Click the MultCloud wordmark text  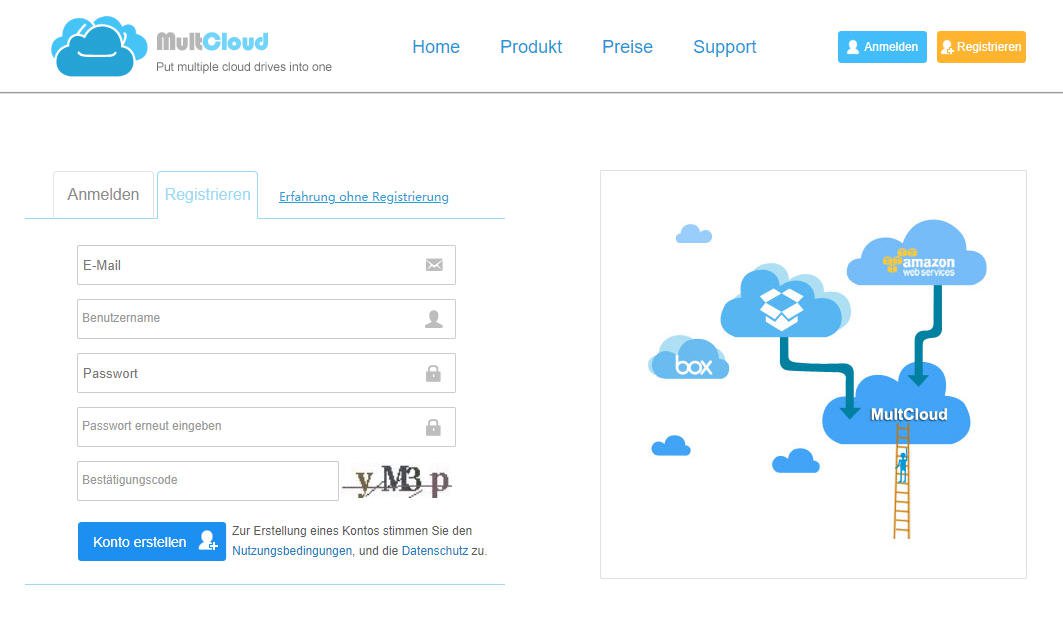coord(212,41)
